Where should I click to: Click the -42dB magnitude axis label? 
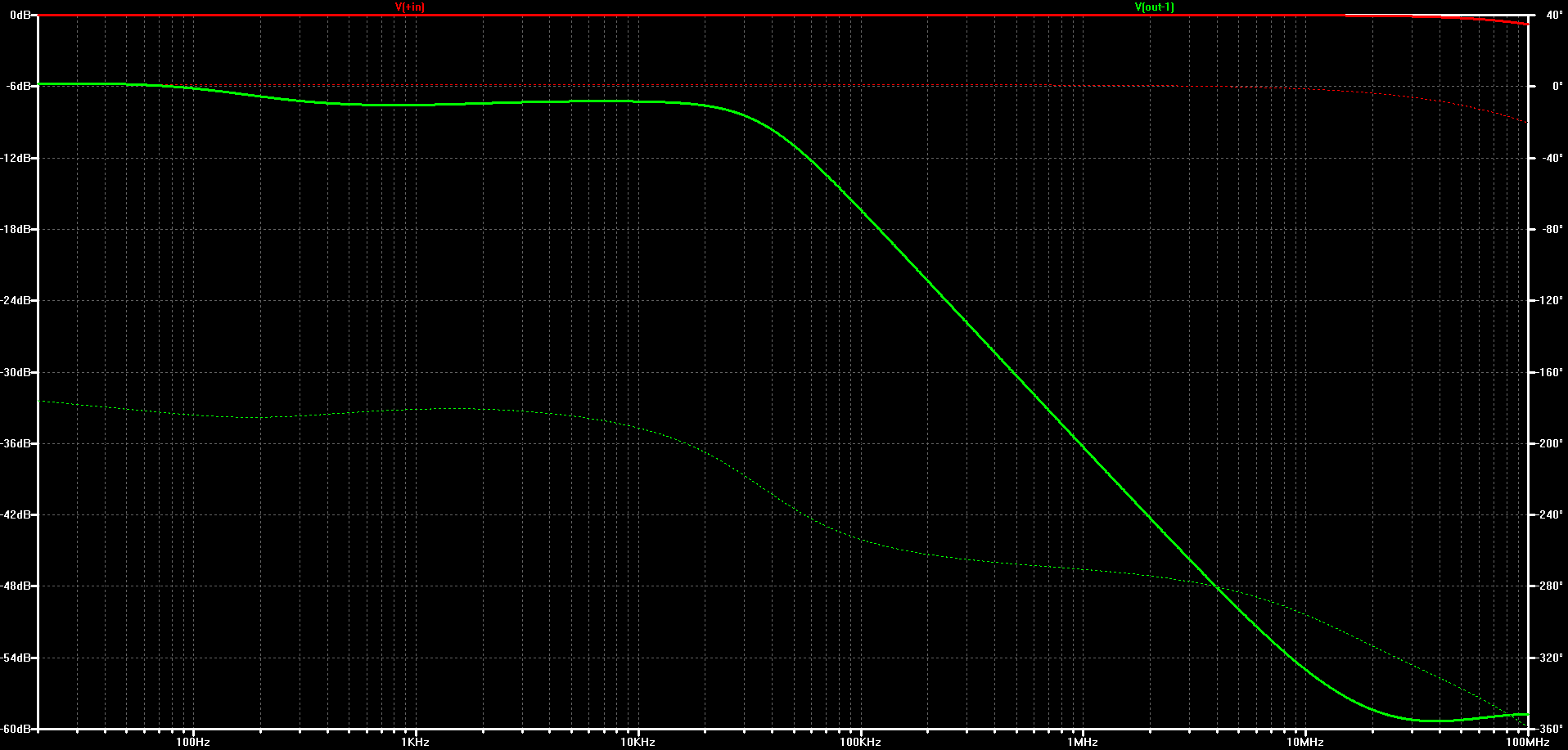point(16,514)
